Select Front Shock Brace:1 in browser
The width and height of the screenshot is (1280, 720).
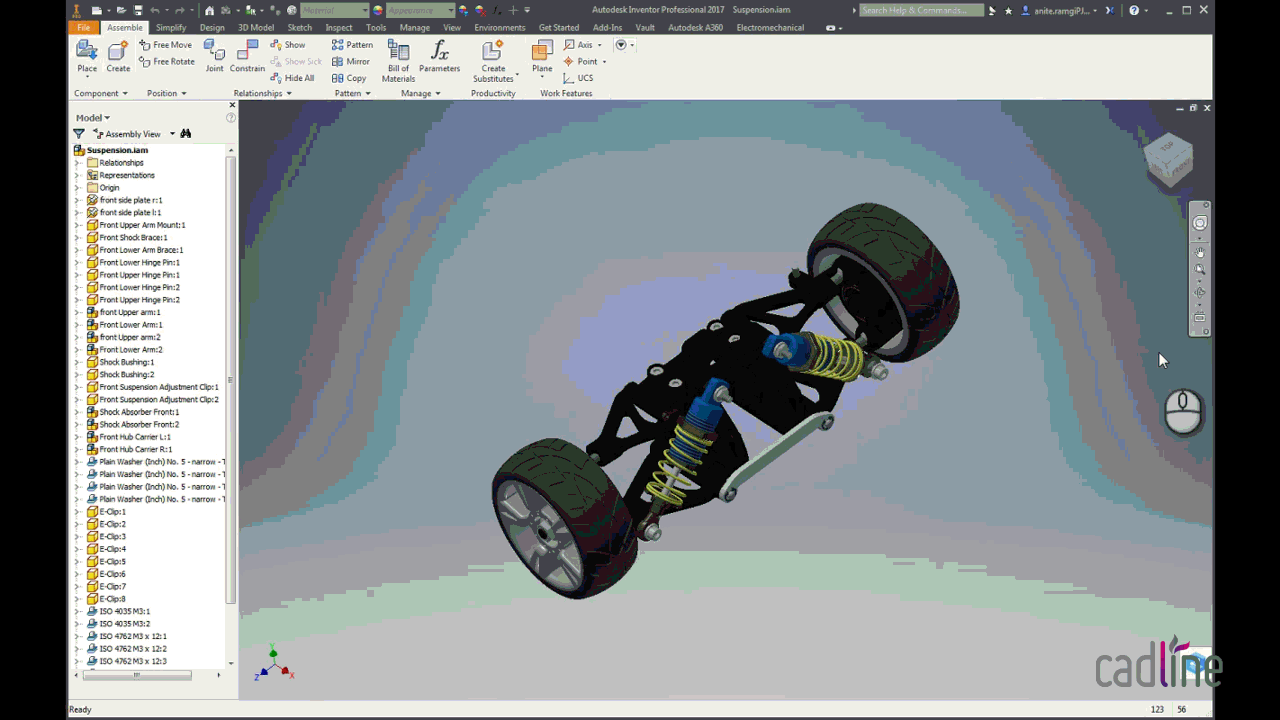pyautogui.click(x=133, y=238)
